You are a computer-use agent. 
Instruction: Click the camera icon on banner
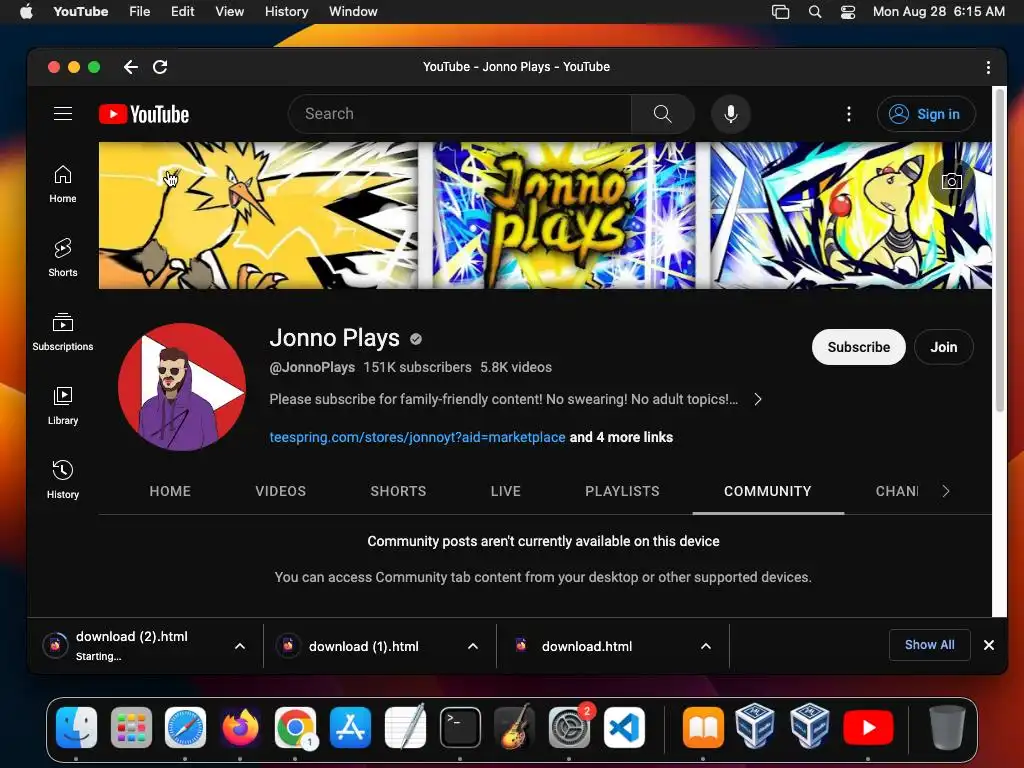[x=952, y=181]
